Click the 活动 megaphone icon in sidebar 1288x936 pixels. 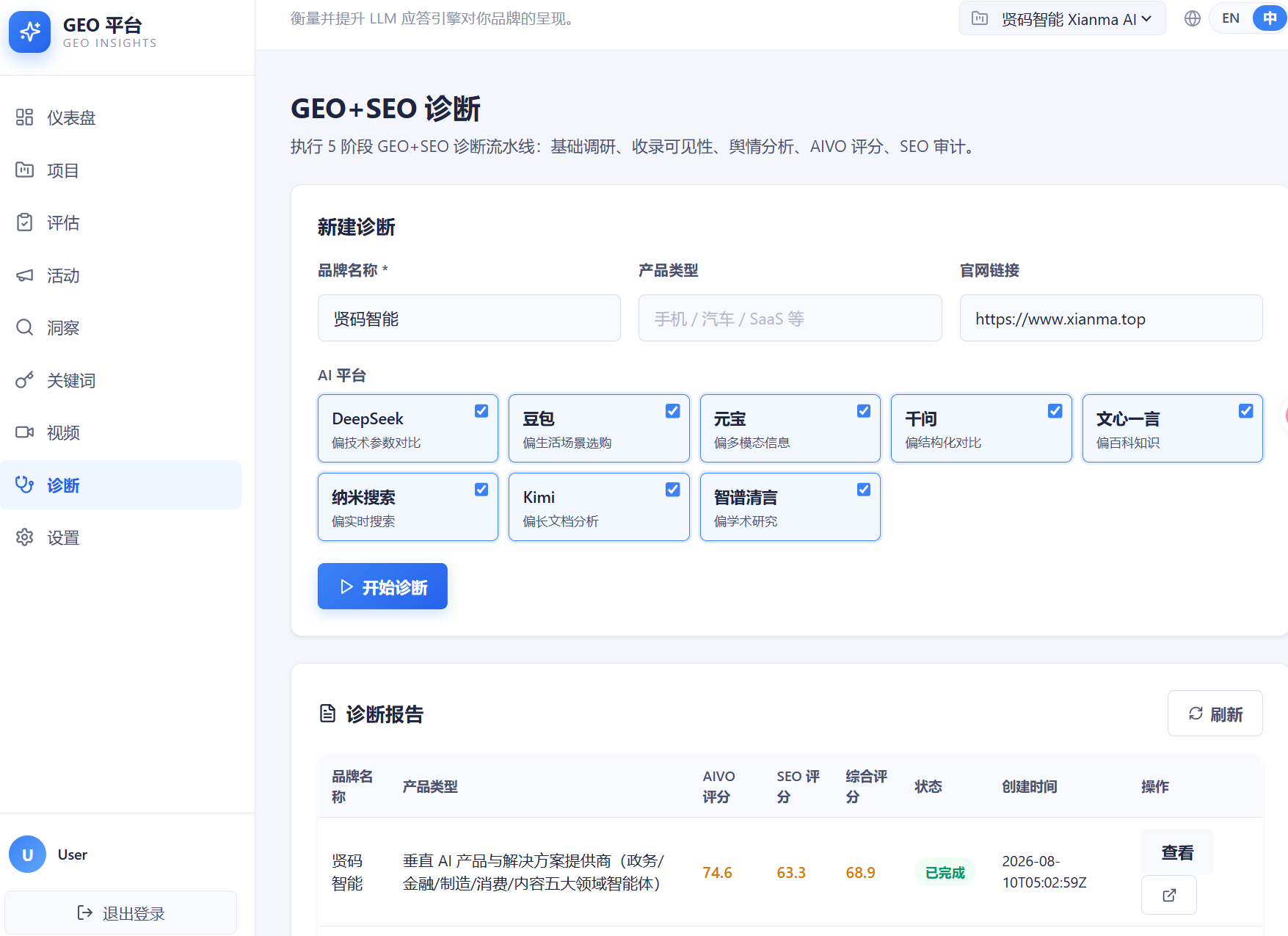point(25,275)
